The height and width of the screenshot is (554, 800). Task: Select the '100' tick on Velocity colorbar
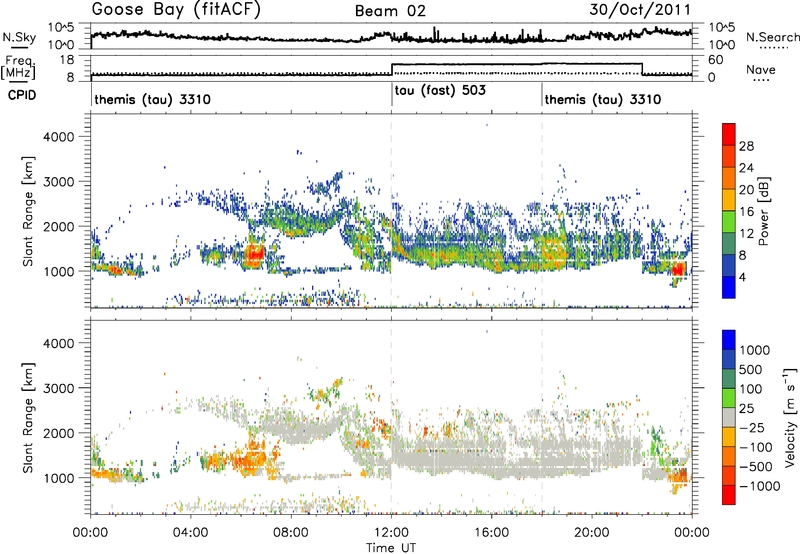(751, 389)
